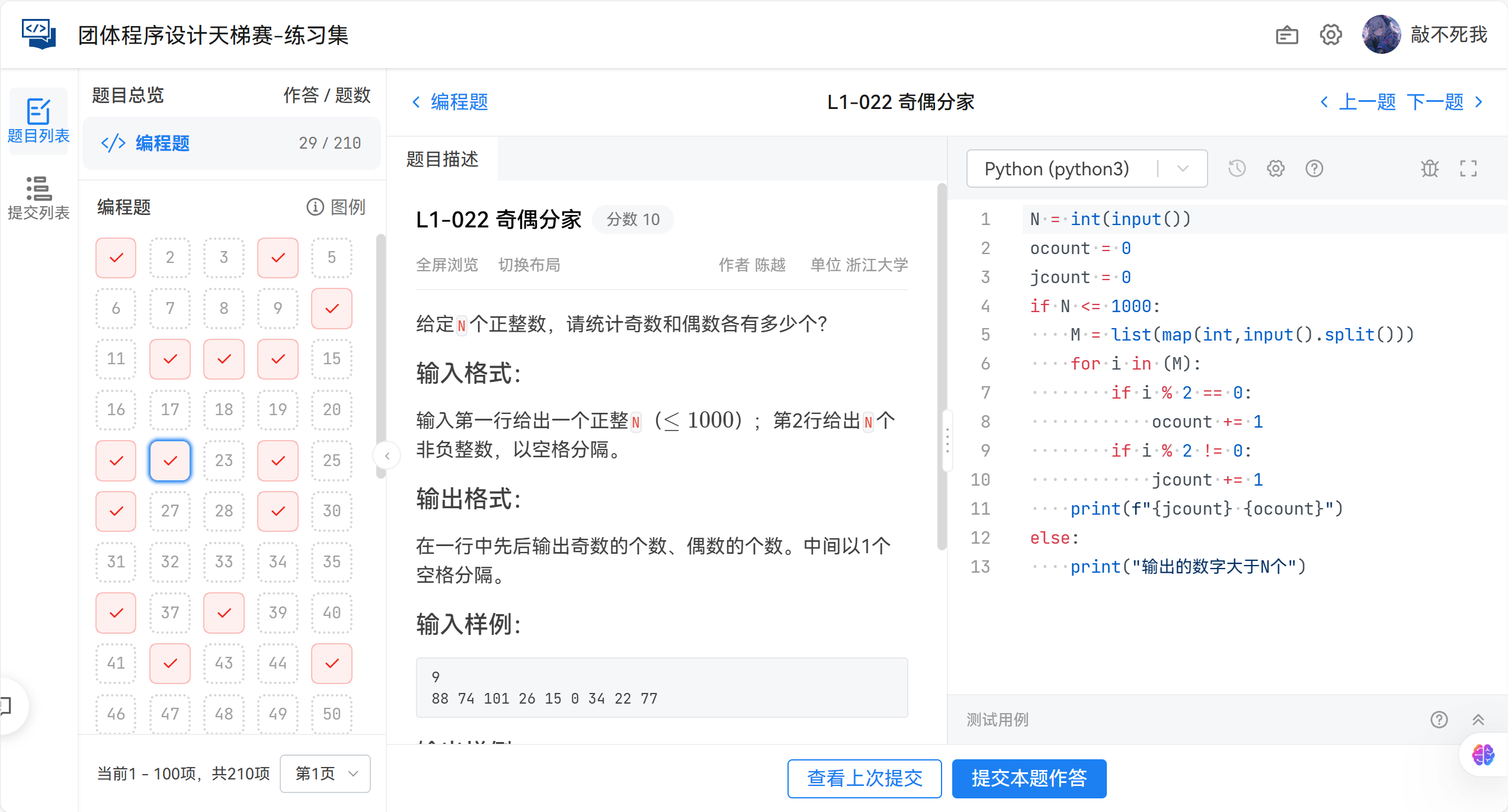The height and width of the screenshot is (812, 1508).
Task: Go to next problem 下一题
Action: pyautogui.click(x=1445, y=102)
